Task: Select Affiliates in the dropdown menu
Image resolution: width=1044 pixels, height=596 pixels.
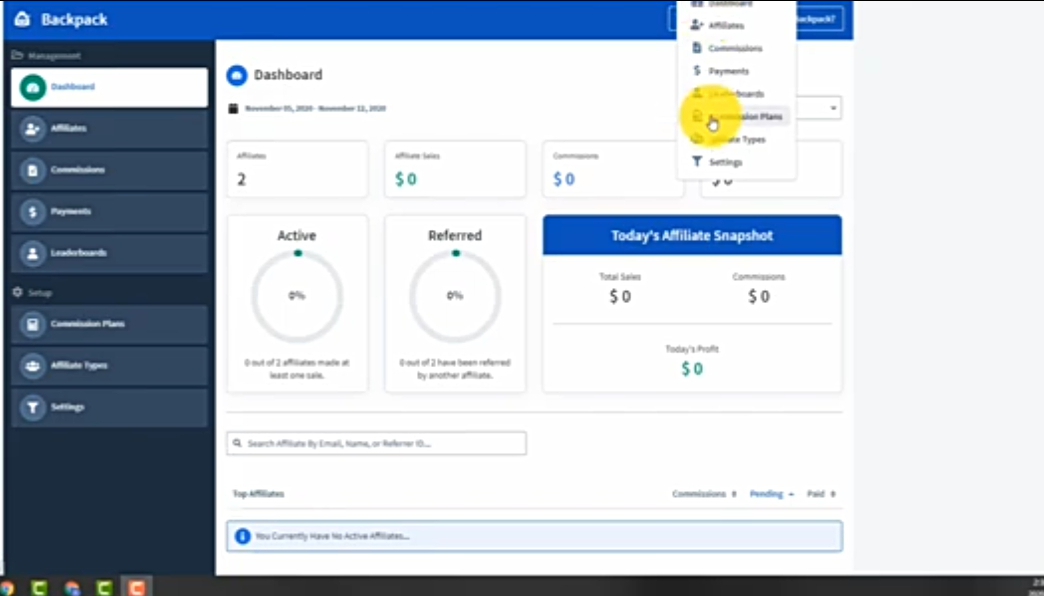Action: [x=726, y=25]
